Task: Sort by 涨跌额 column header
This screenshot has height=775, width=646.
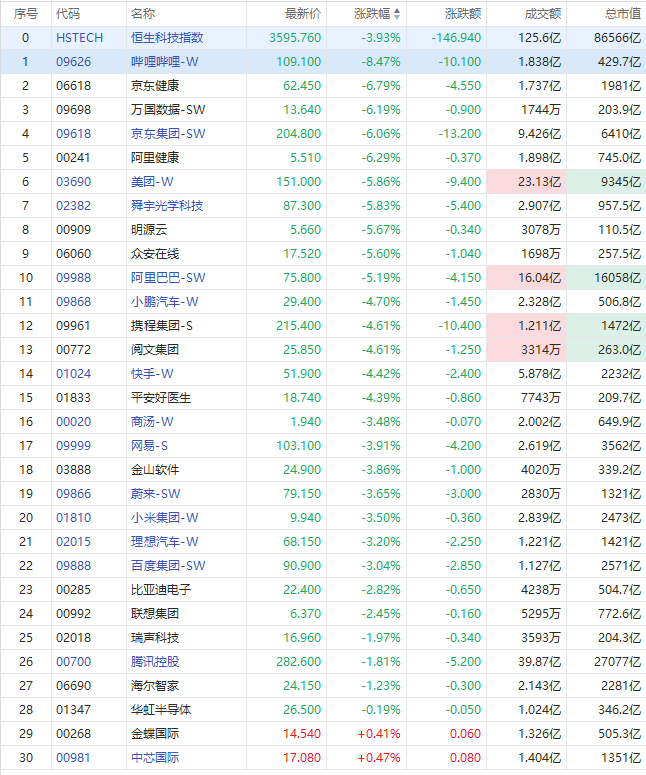Action: 463,14
